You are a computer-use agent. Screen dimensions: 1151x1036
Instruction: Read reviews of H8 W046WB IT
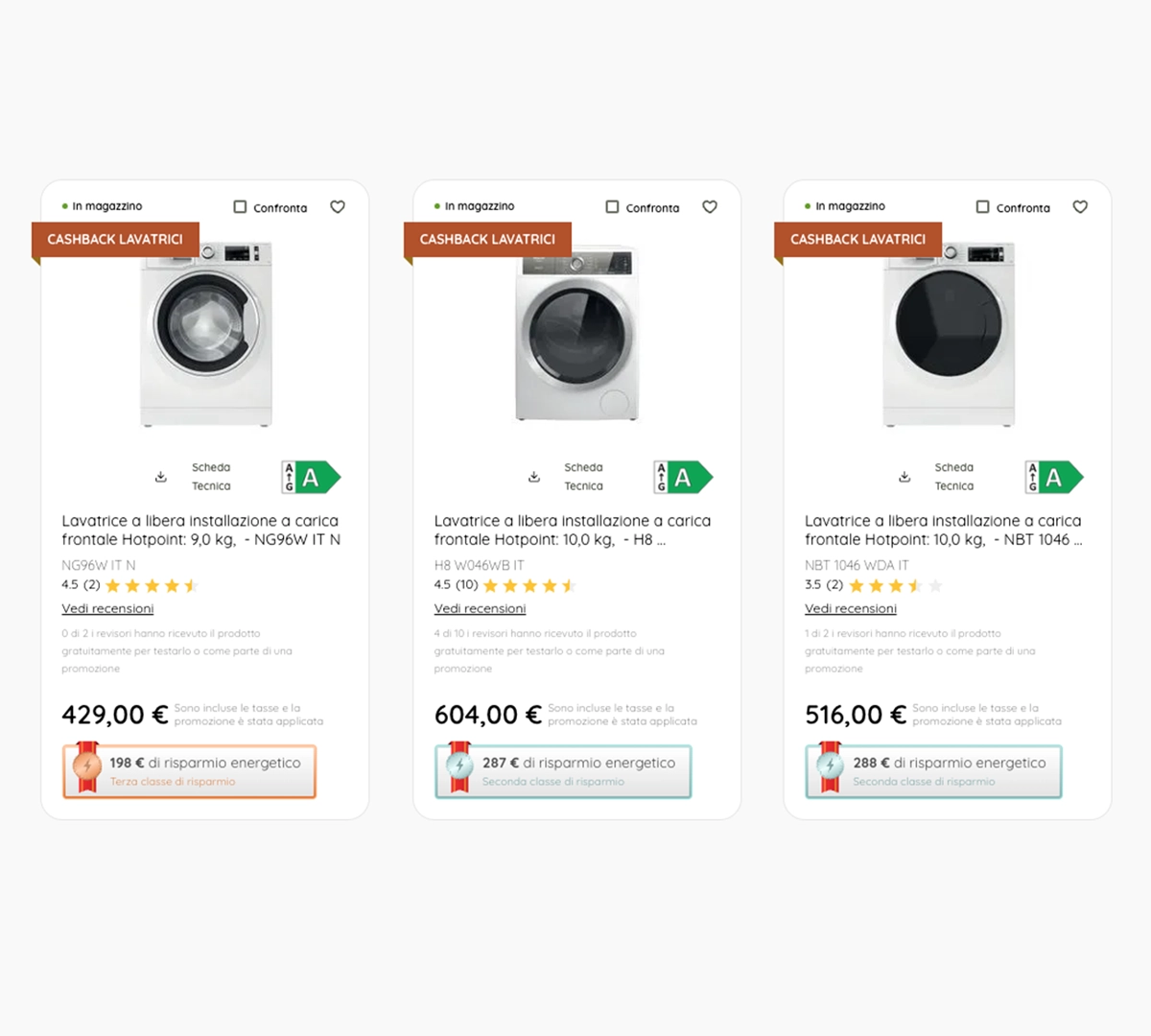(480, 609)
